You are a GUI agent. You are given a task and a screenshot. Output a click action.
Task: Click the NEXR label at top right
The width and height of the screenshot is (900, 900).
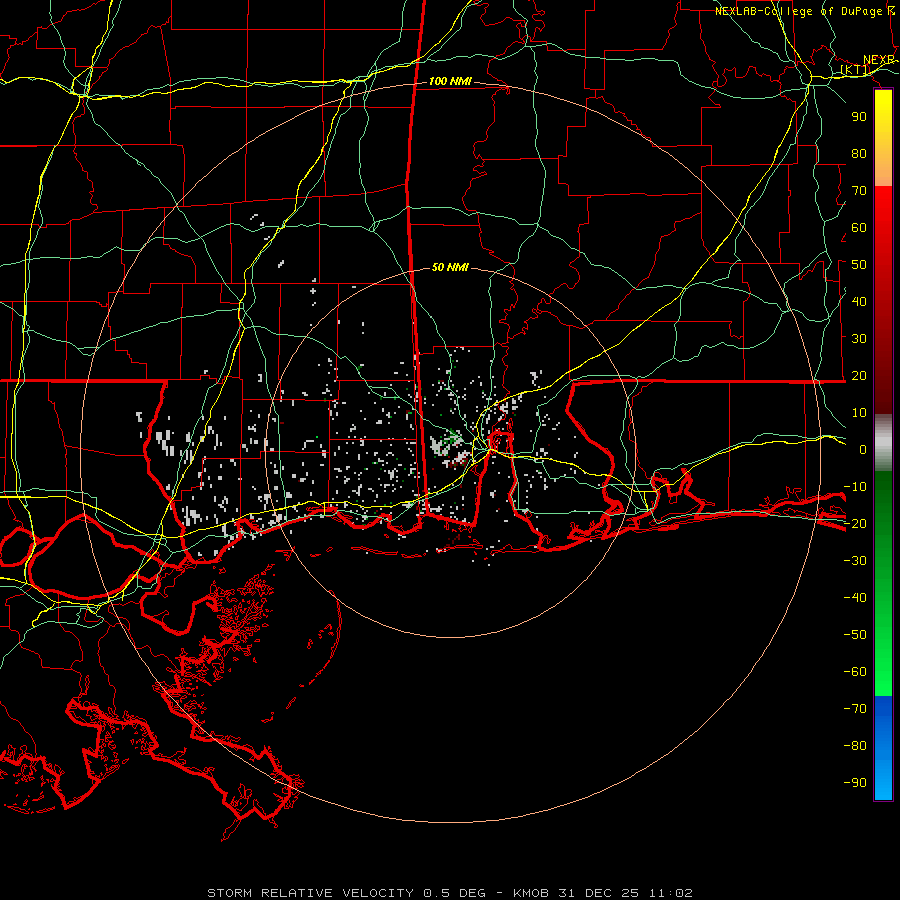879,60
